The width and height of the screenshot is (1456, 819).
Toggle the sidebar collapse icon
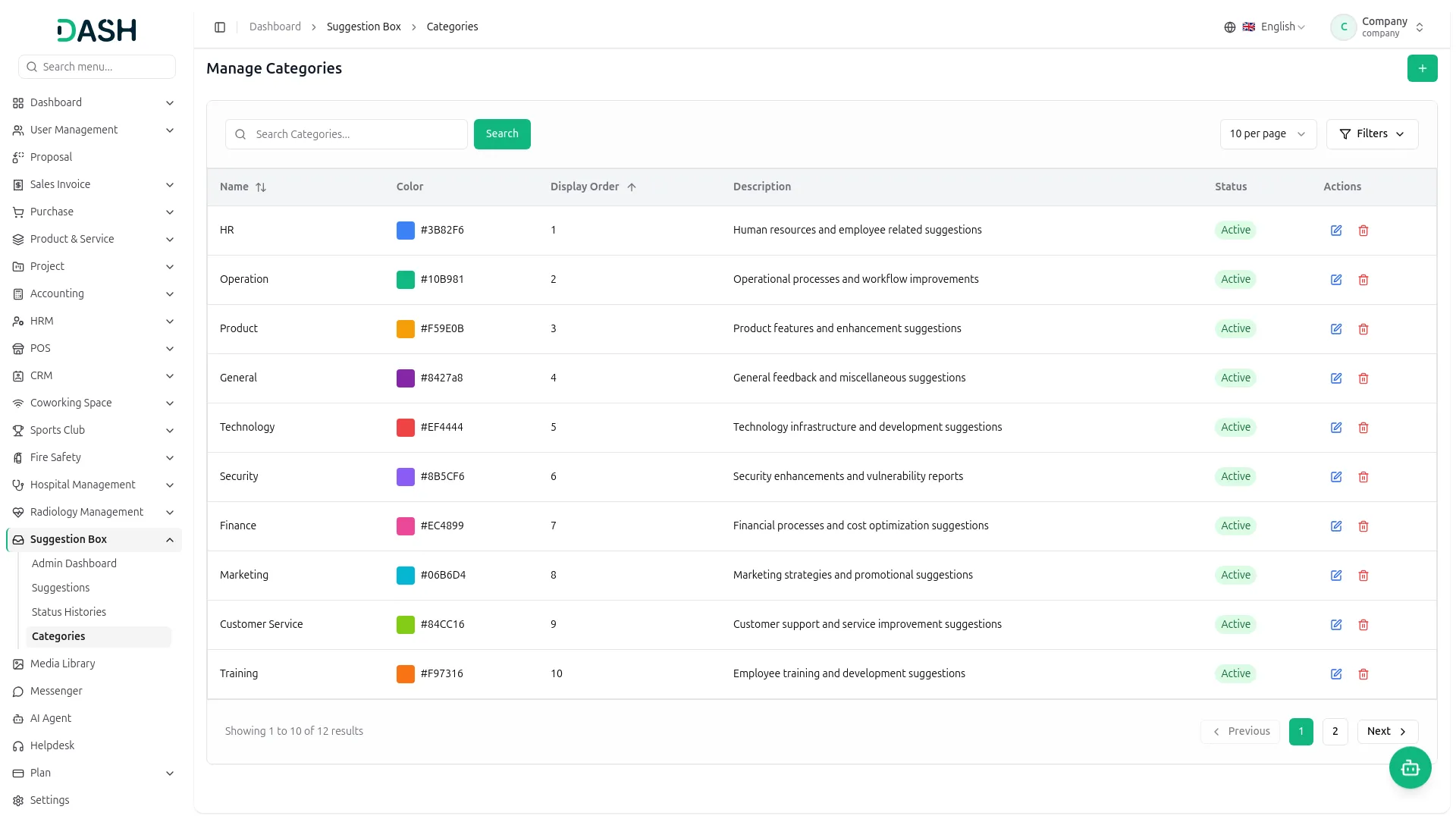[x=220, y=27]
